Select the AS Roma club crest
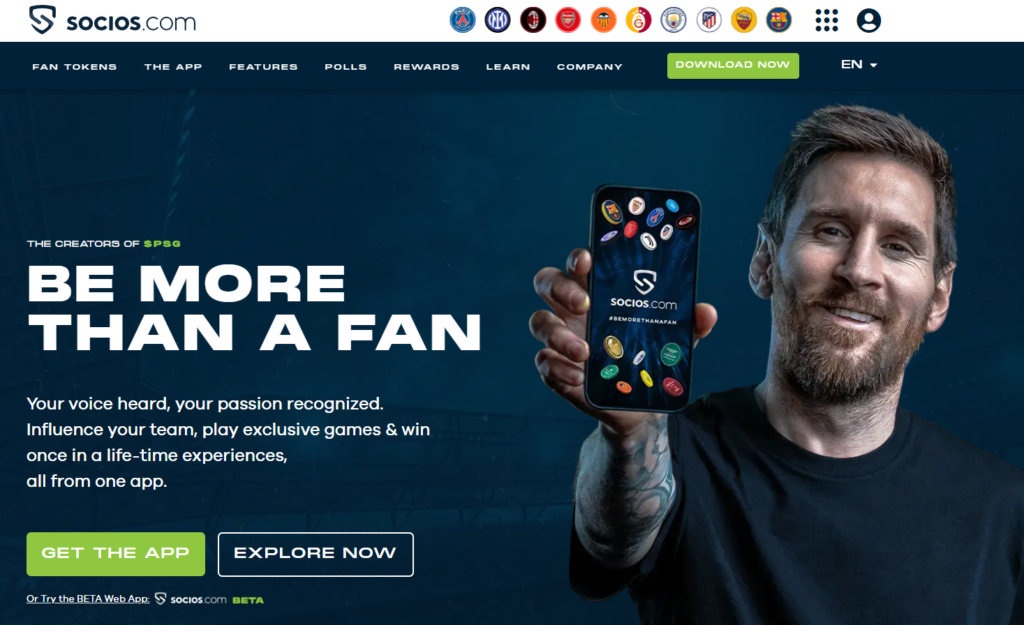This screenshot has height=625, width=1024. [x=744, y=20]
